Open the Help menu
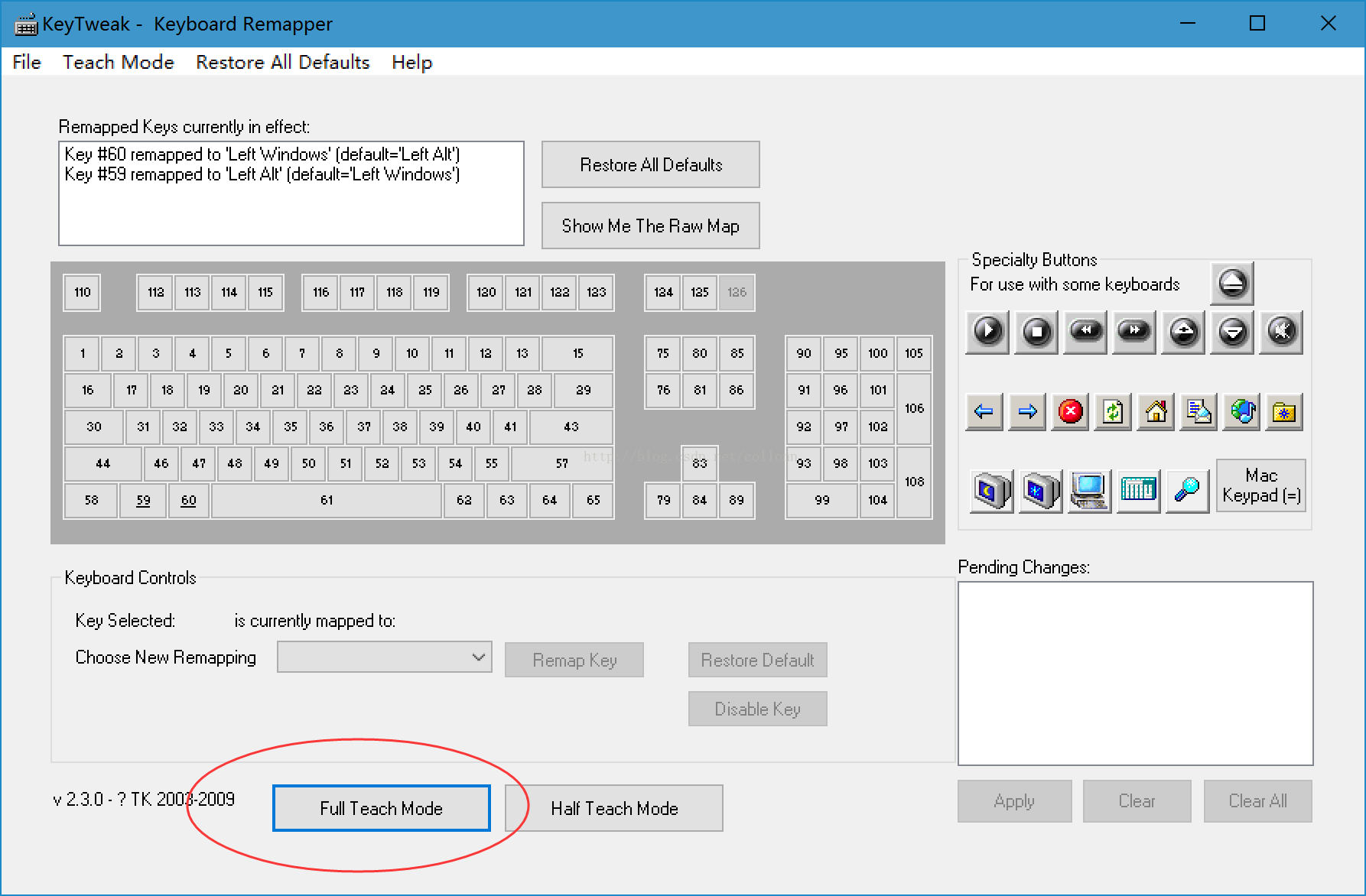1366x896 pixels. pyautogui.click(x=412, y=62)
